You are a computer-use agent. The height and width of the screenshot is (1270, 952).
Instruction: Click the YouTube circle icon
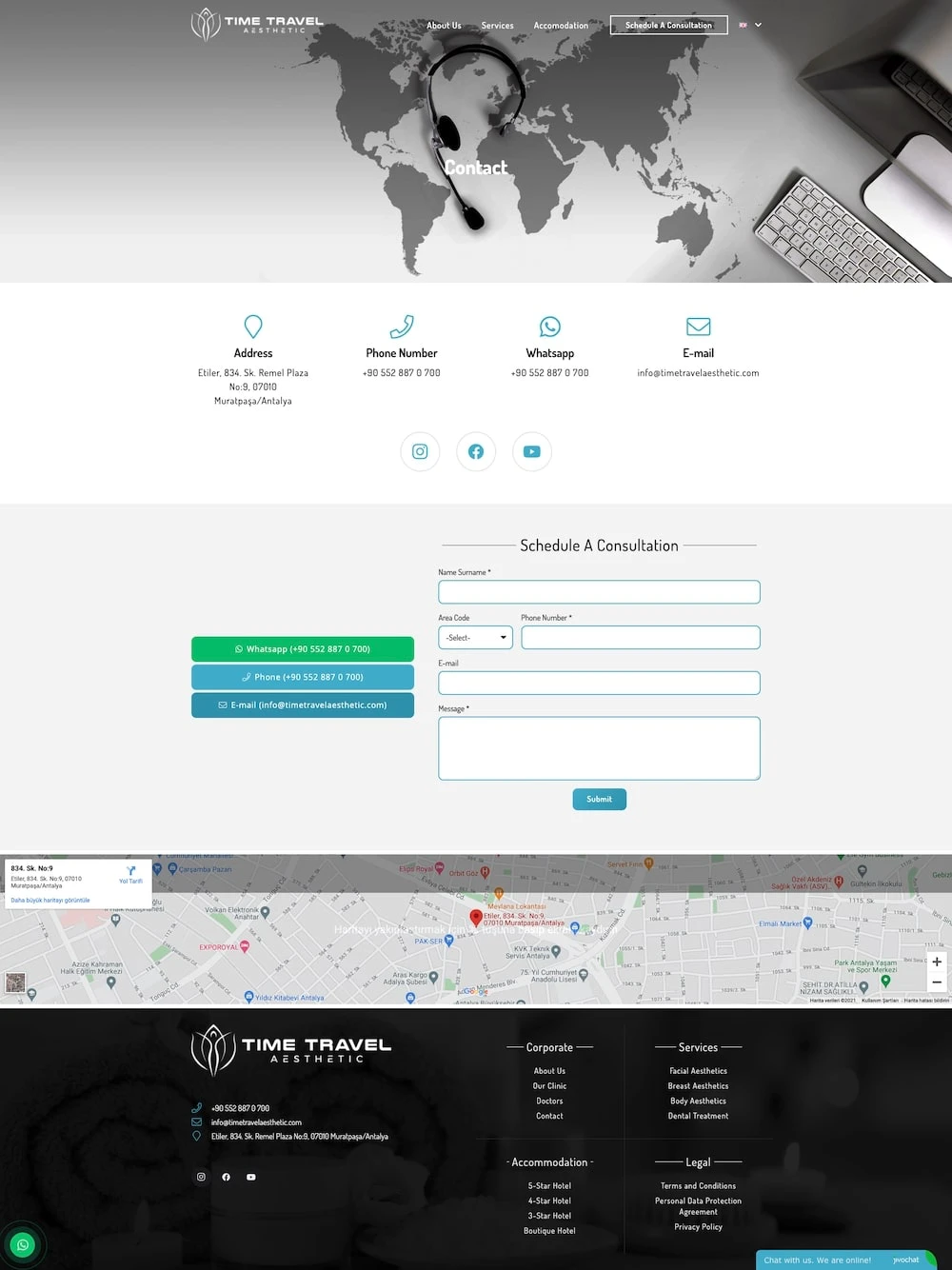click(532, 451)
